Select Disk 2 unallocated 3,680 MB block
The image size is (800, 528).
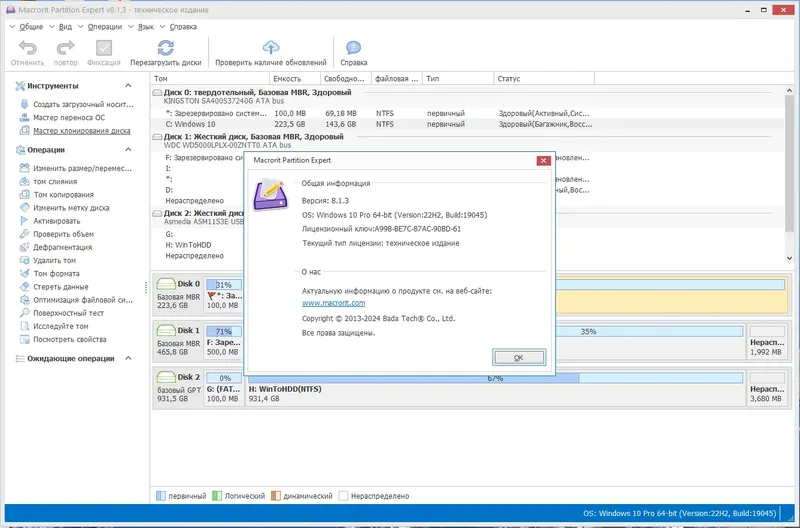pos(767,388)
